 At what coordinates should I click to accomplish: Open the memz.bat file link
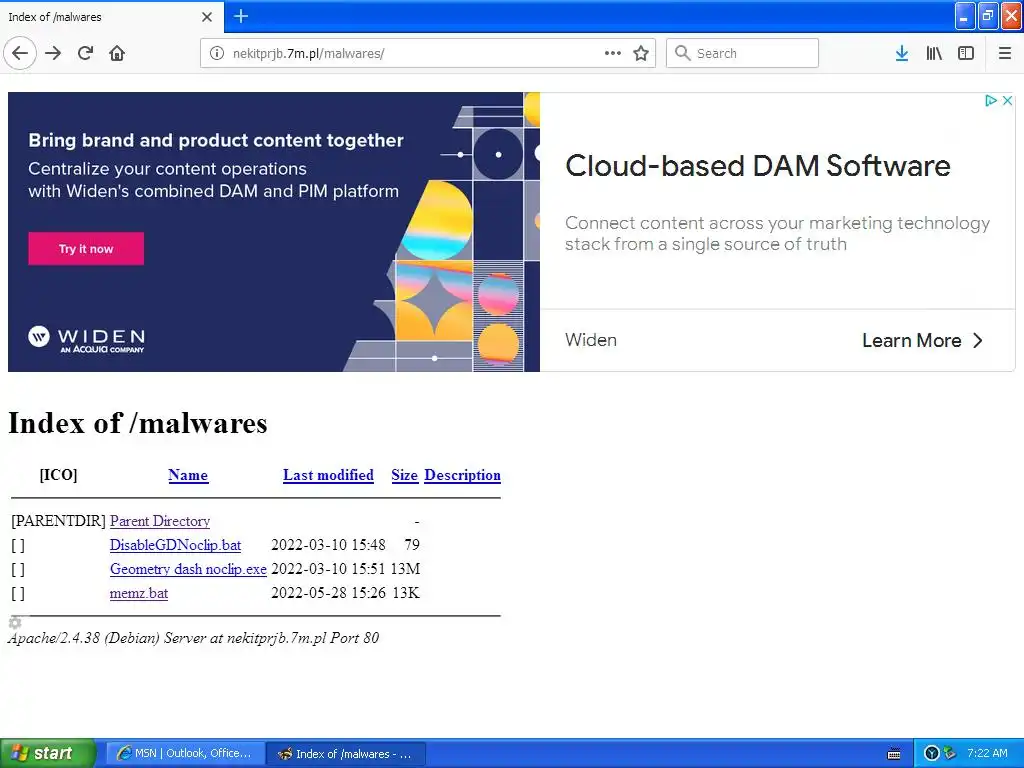[x=138, y=594]
